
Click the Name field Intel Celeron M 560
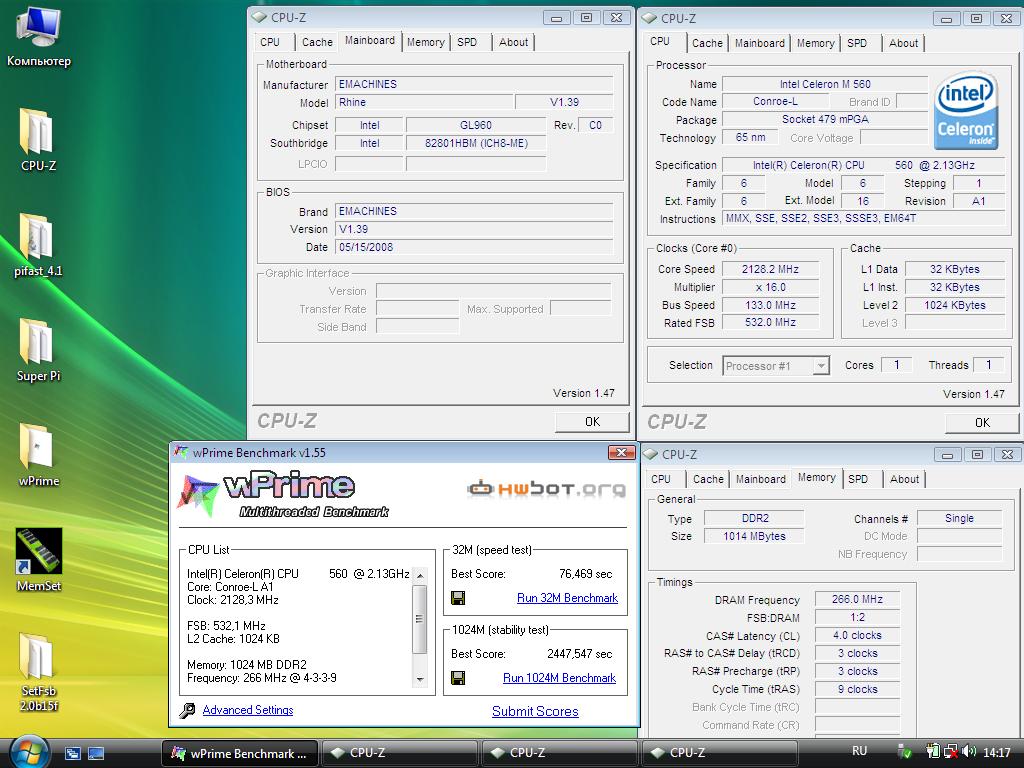[x=825, y=84]
